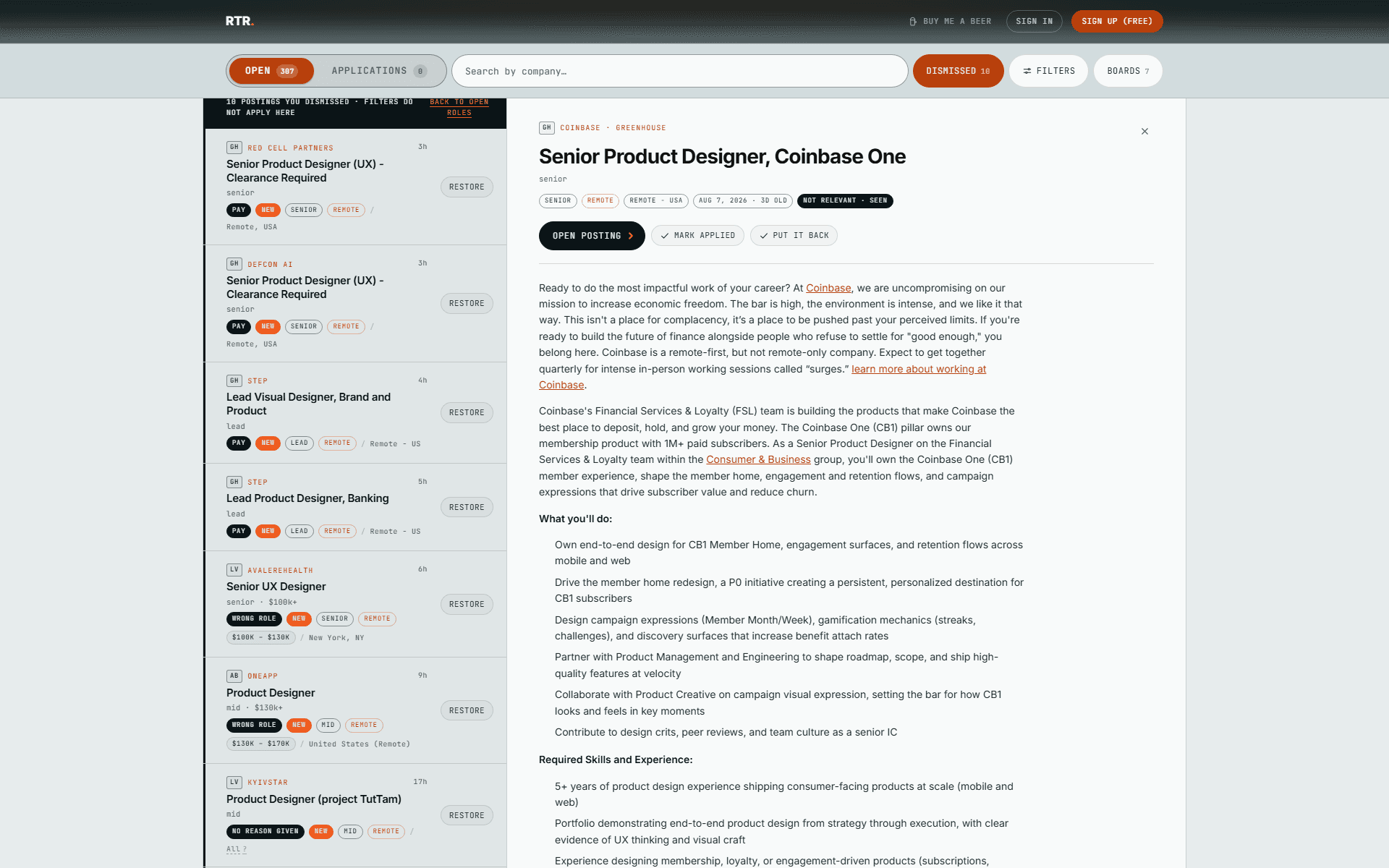Show the Dismissed postings list

958,71
